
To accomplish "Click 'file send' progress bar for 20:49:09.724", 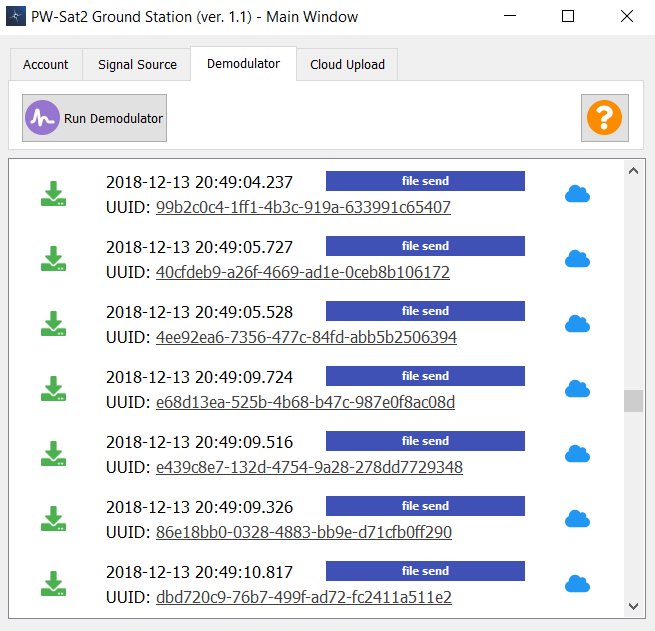I will click(425, 376).
